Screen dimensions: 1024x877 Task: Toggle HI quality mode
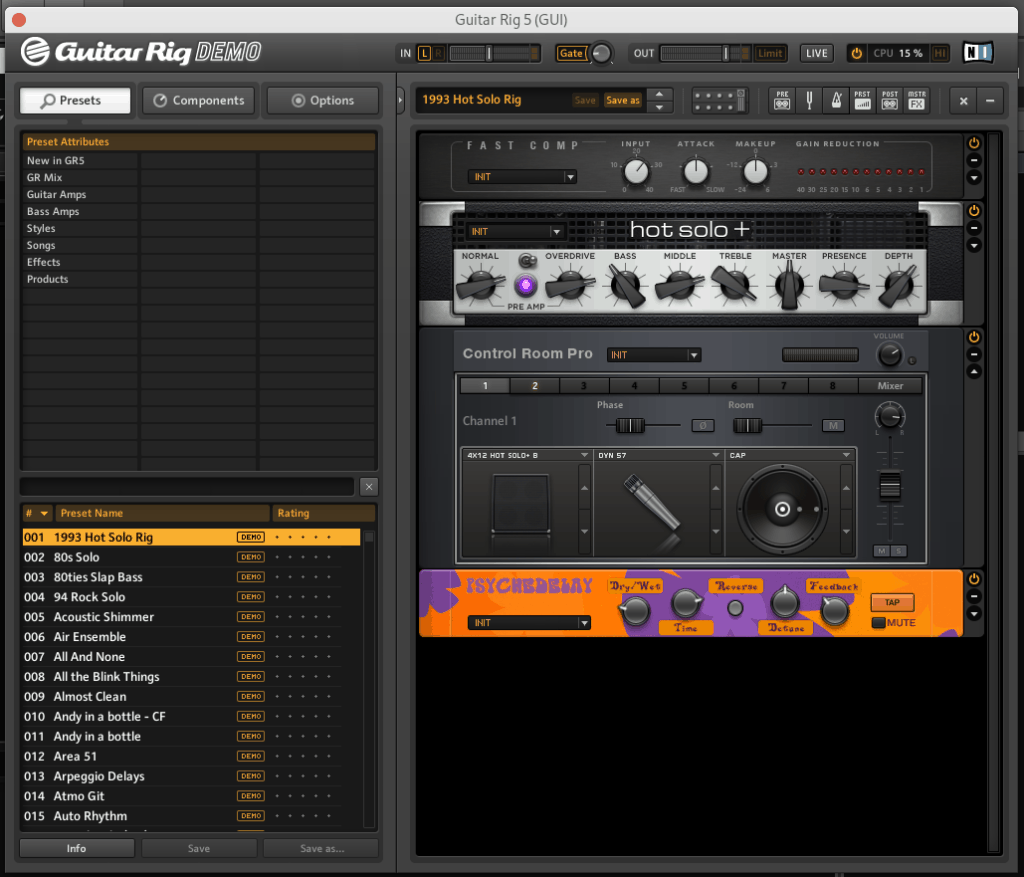(x=940, y=53)
